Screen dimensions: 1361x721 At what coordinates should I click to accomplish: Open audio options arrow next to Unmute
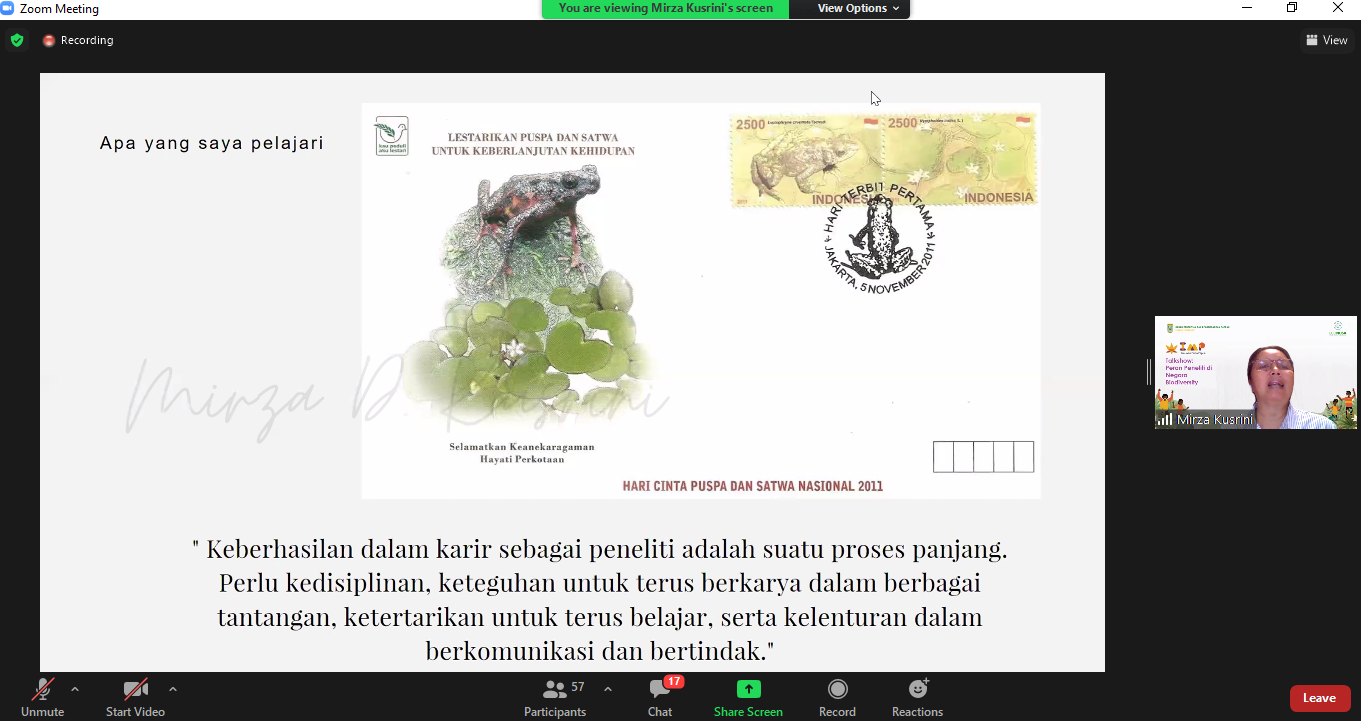point(75,689)
